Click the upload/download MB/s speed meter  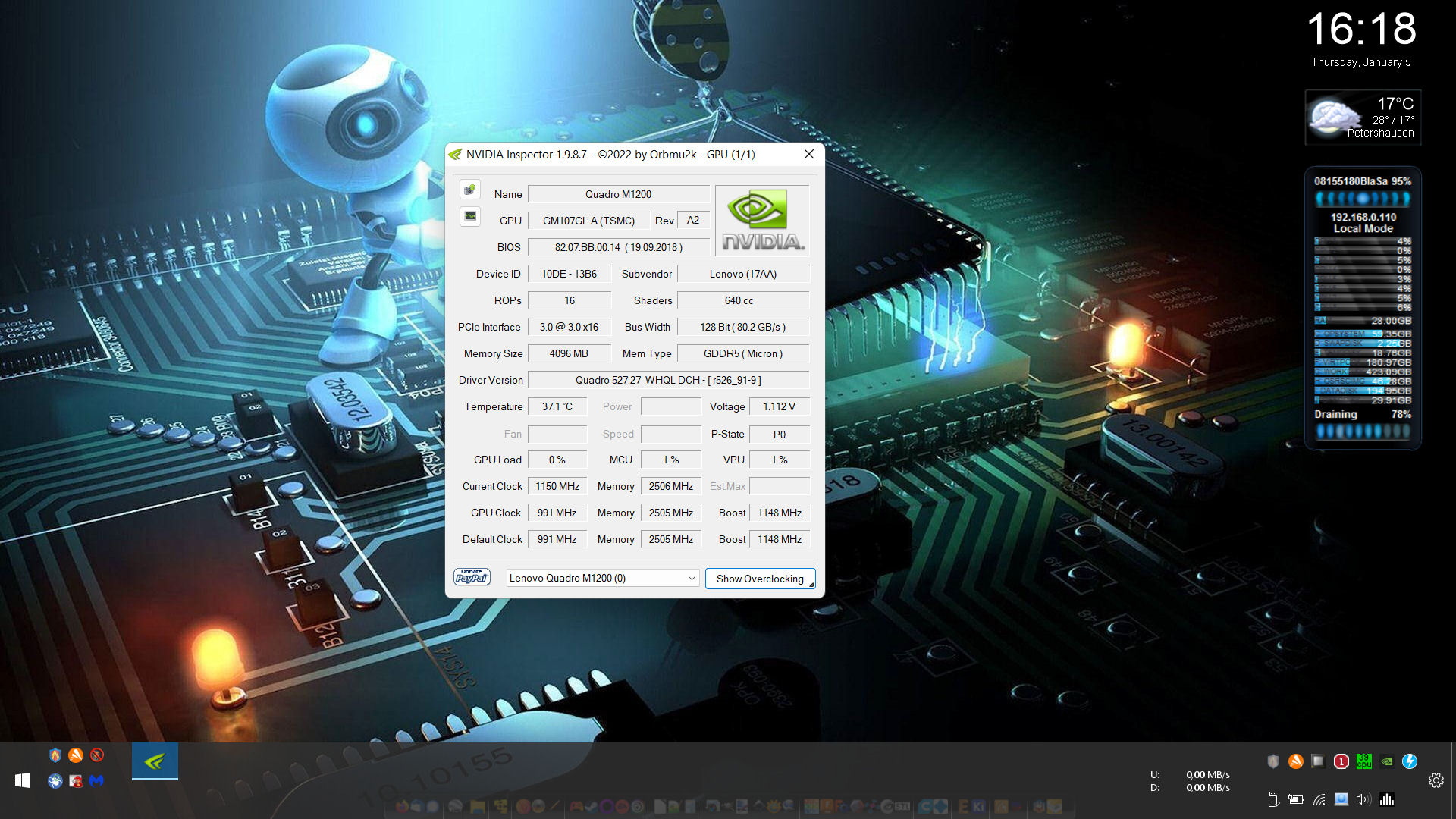pos(1190,781)
